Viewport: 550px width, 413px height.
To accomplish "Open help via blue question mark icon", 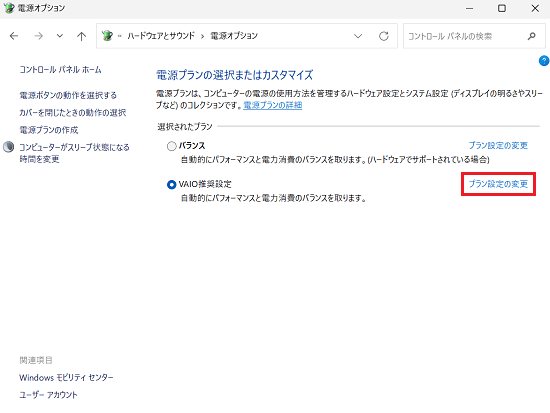I will pos(544,61).
